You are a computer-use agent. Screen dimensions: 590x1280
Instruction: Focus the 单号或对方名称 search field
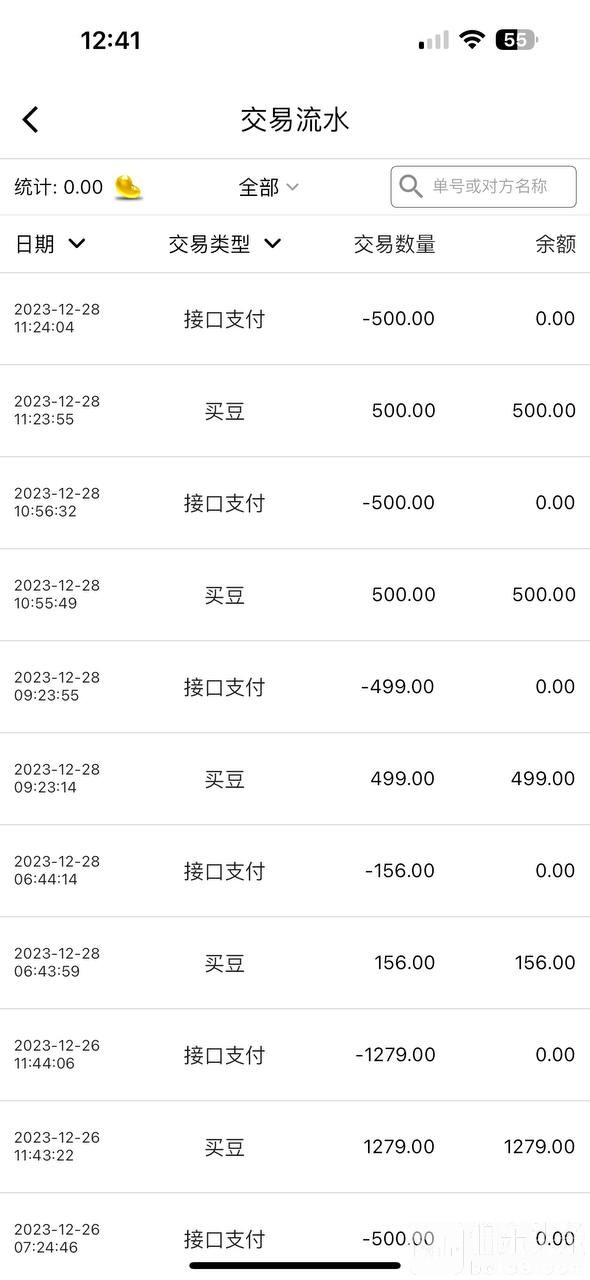483,187
